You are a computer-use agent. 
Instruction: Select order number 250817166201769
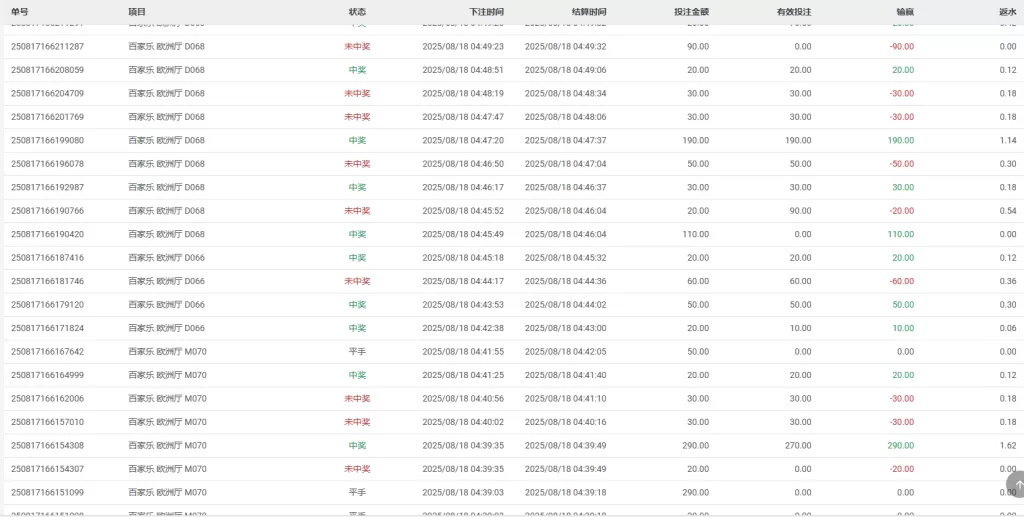pyautogui.click(x=47, y=117)
